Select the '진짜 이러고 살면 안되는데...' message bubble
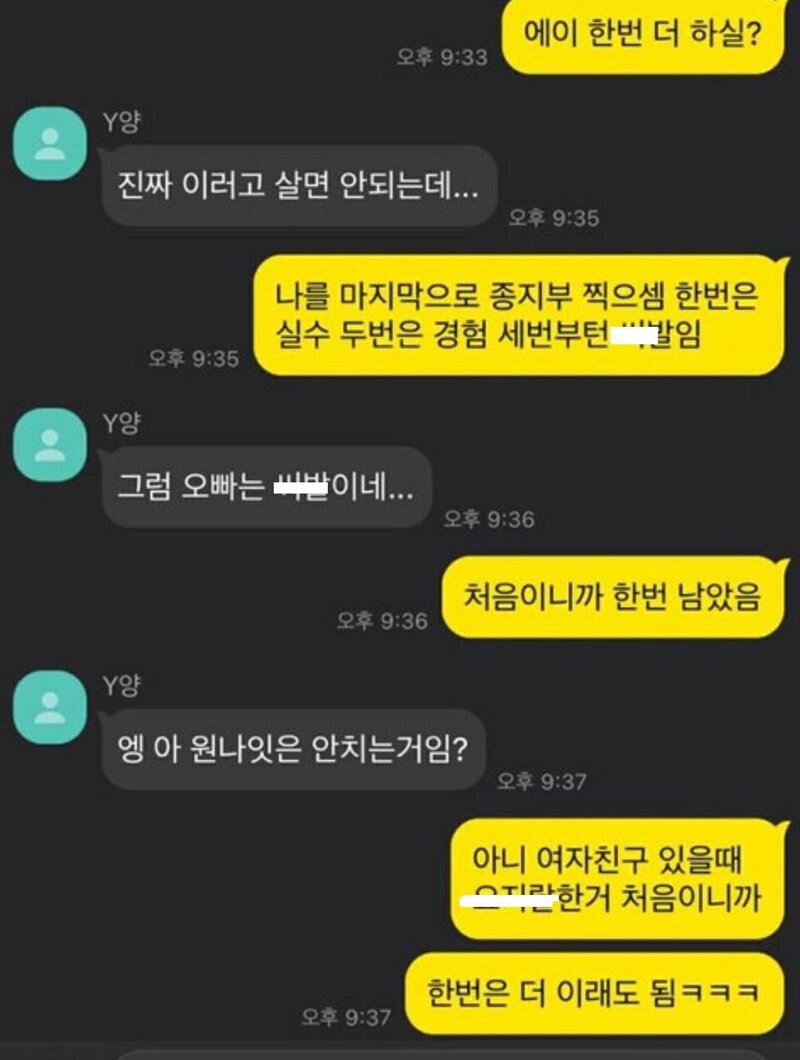Image resolution: width=800 pixels, height=1060 pixels. point(300,185)
